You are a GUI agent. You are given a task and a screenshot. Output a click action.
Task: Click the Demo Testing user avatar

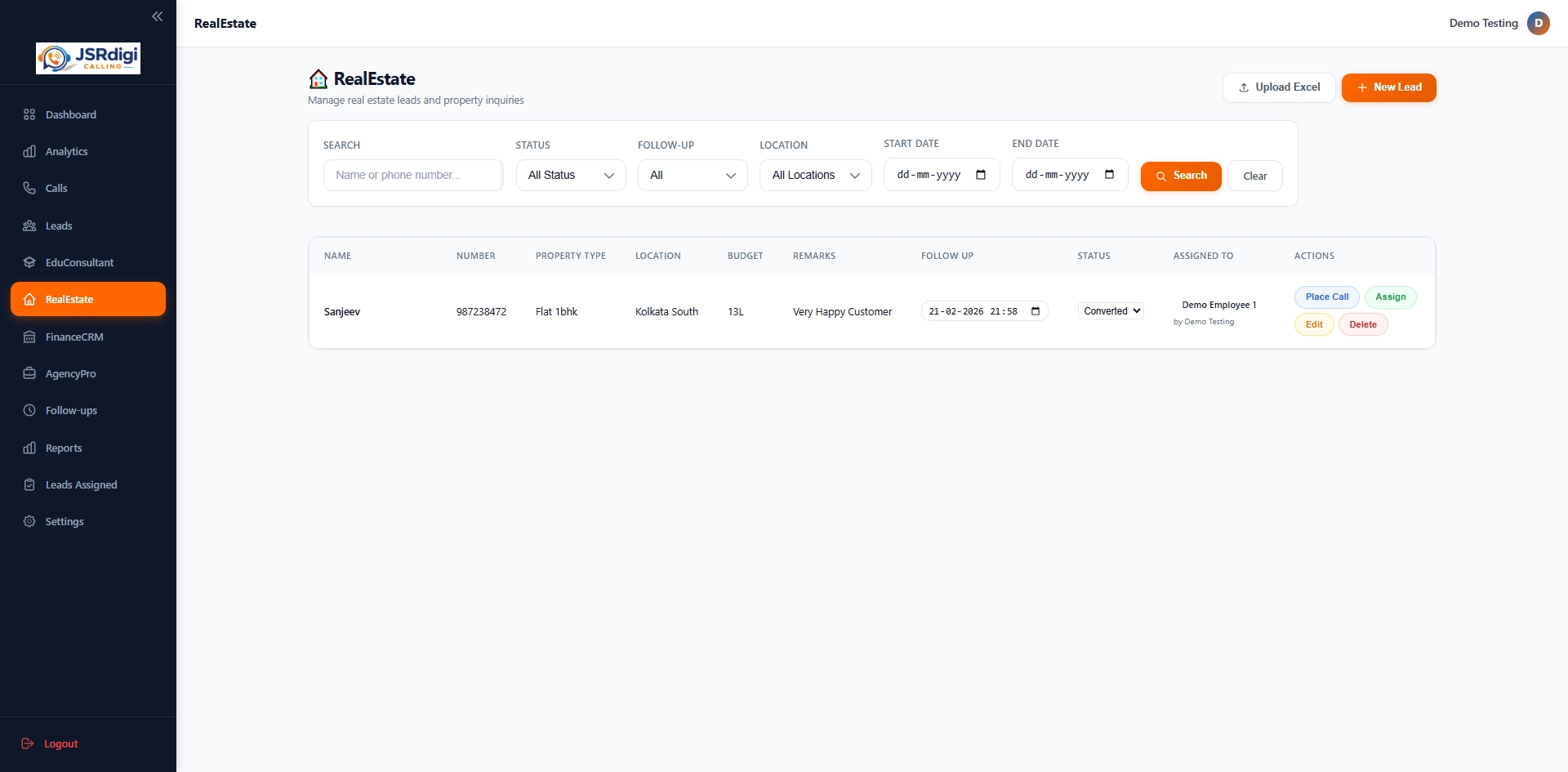point(1538,23)
